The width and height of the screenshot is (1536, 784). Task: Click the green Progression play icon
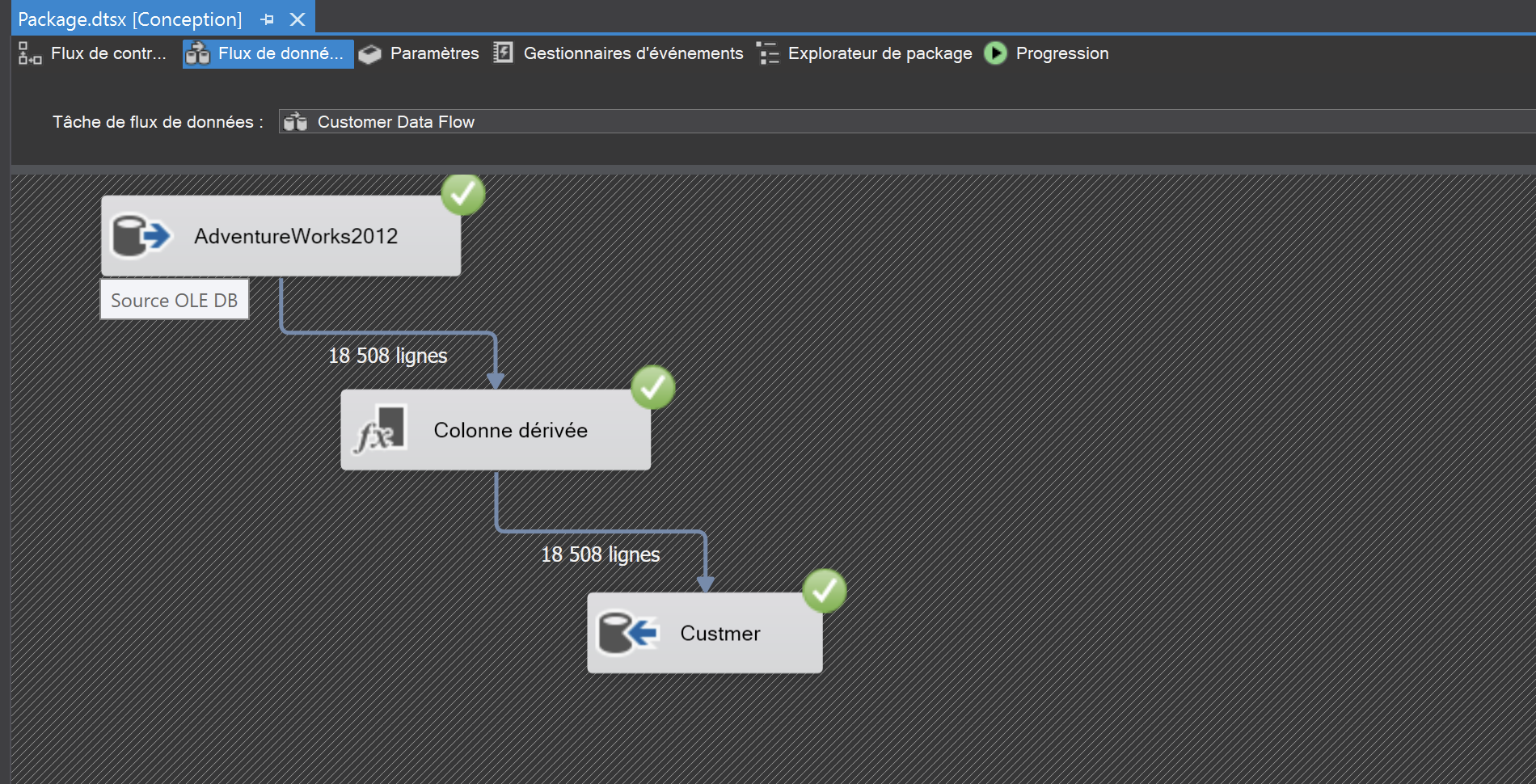click(x=994, y=53)
